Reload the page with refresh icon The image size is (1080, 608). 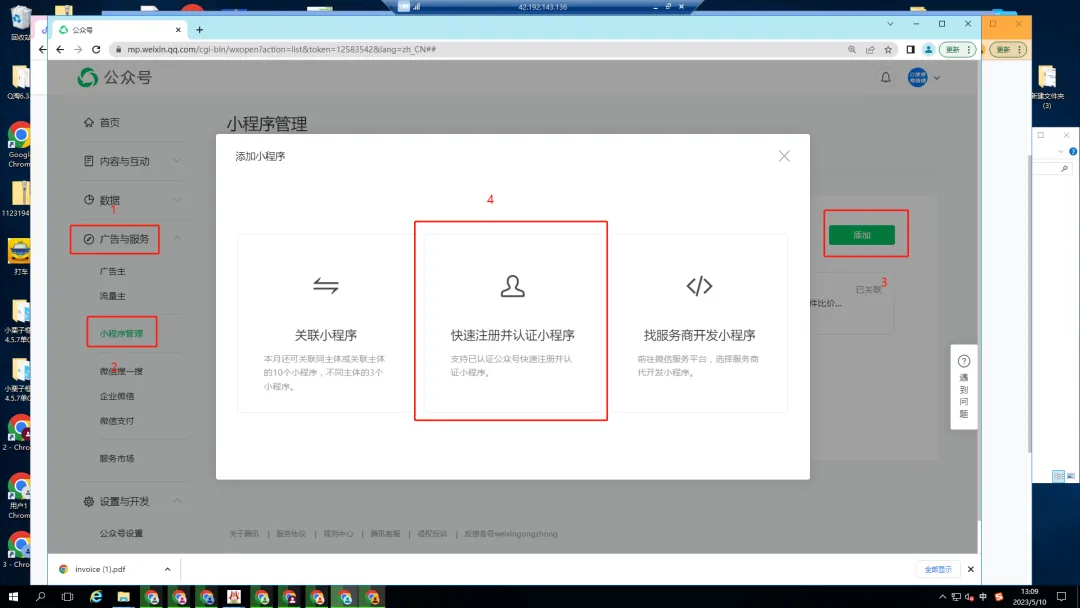coord(96,50)
